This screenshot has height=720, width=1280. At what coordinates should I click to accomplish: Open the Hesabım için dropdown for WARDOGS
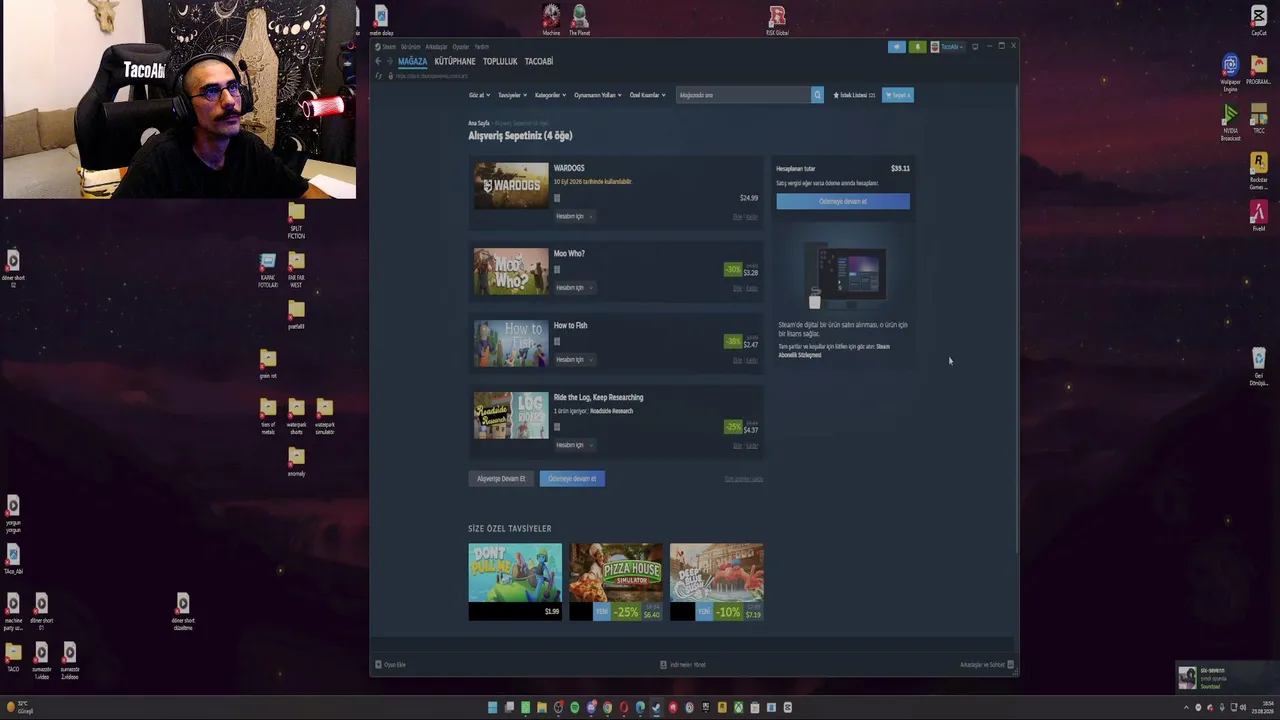(574, 216)
